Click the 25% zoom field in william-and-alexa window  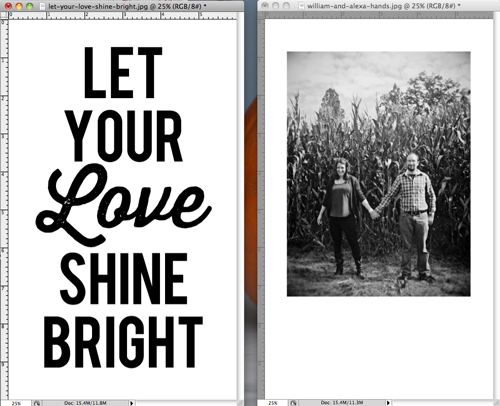tap(273, 403)
